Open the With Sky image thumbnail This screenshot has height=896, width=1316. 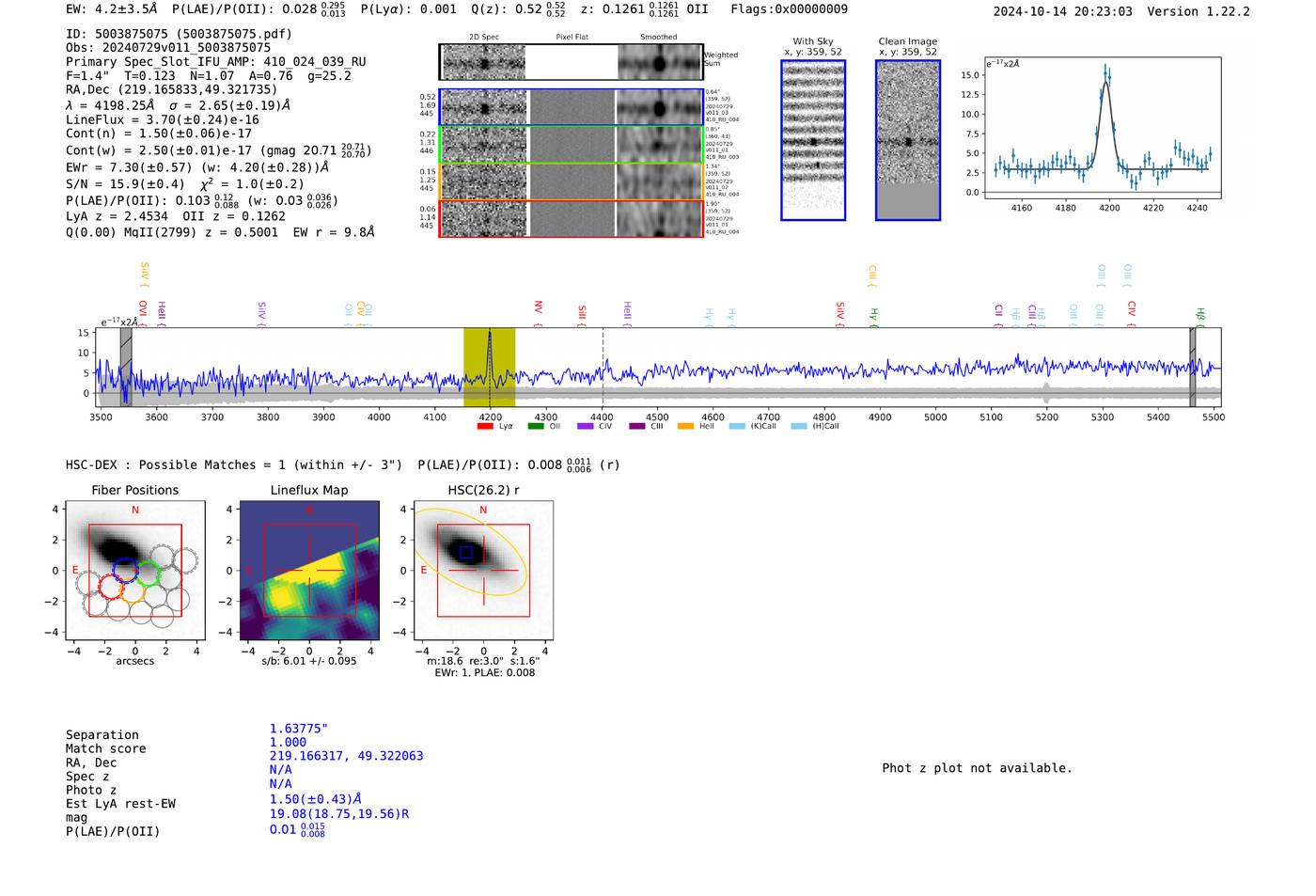pyautogui.click(x=813, y=140)
